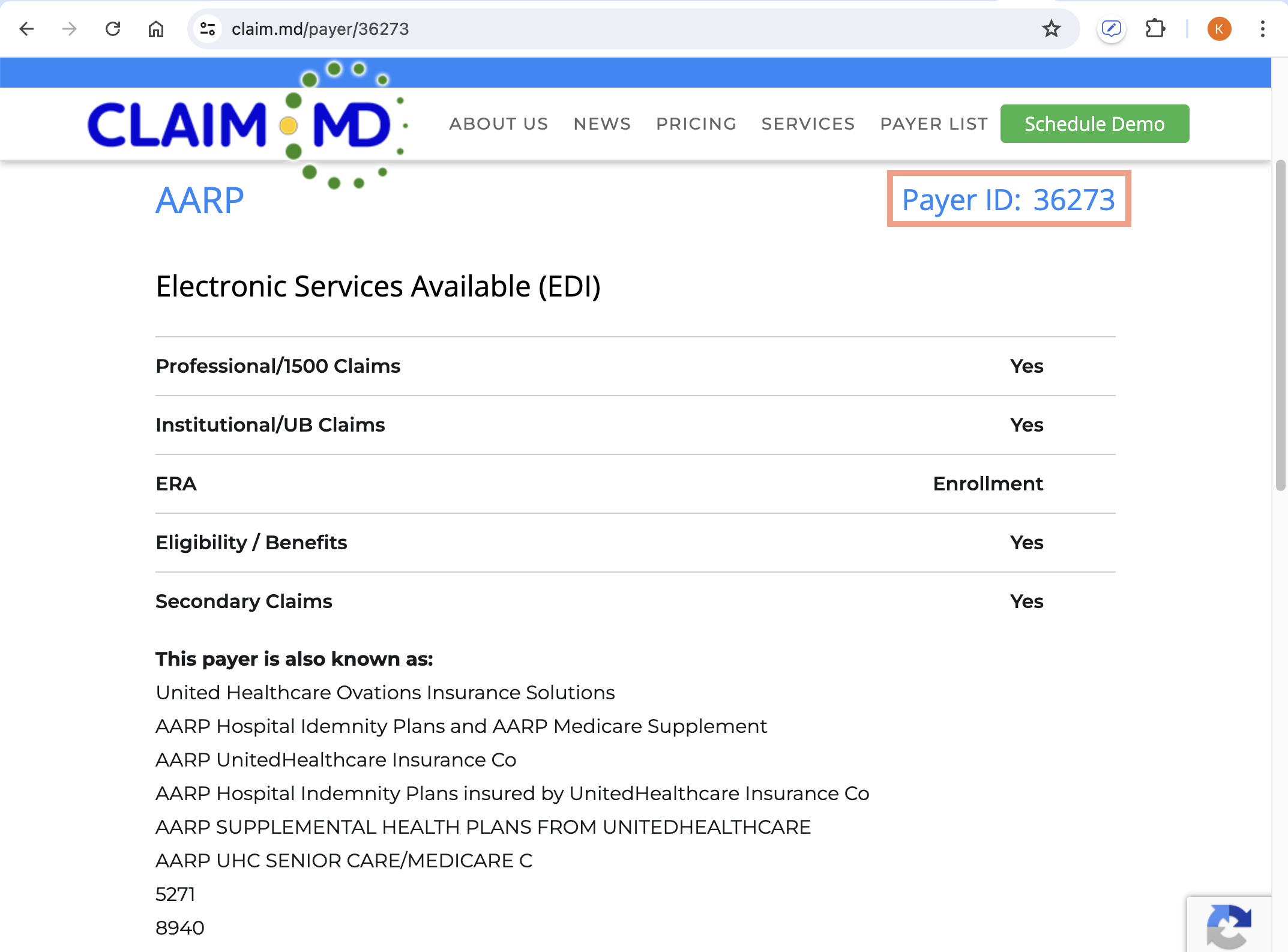Viewport: 1288px width, 952px height.
Task: Open the PRICING menu item
Action: [x=696, y=124]
